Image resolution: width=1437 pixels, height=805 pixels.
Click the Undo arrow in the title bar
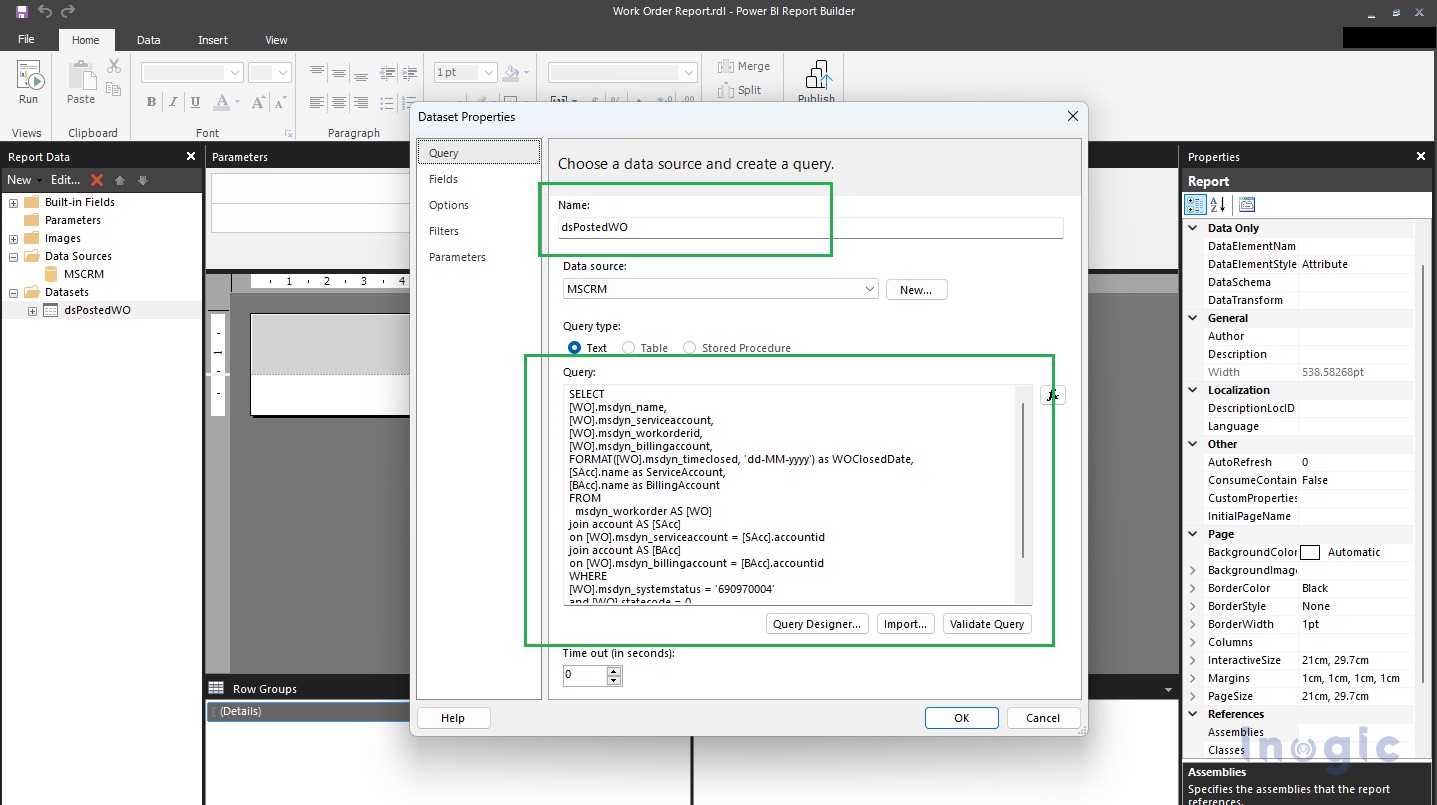(44, 11)
